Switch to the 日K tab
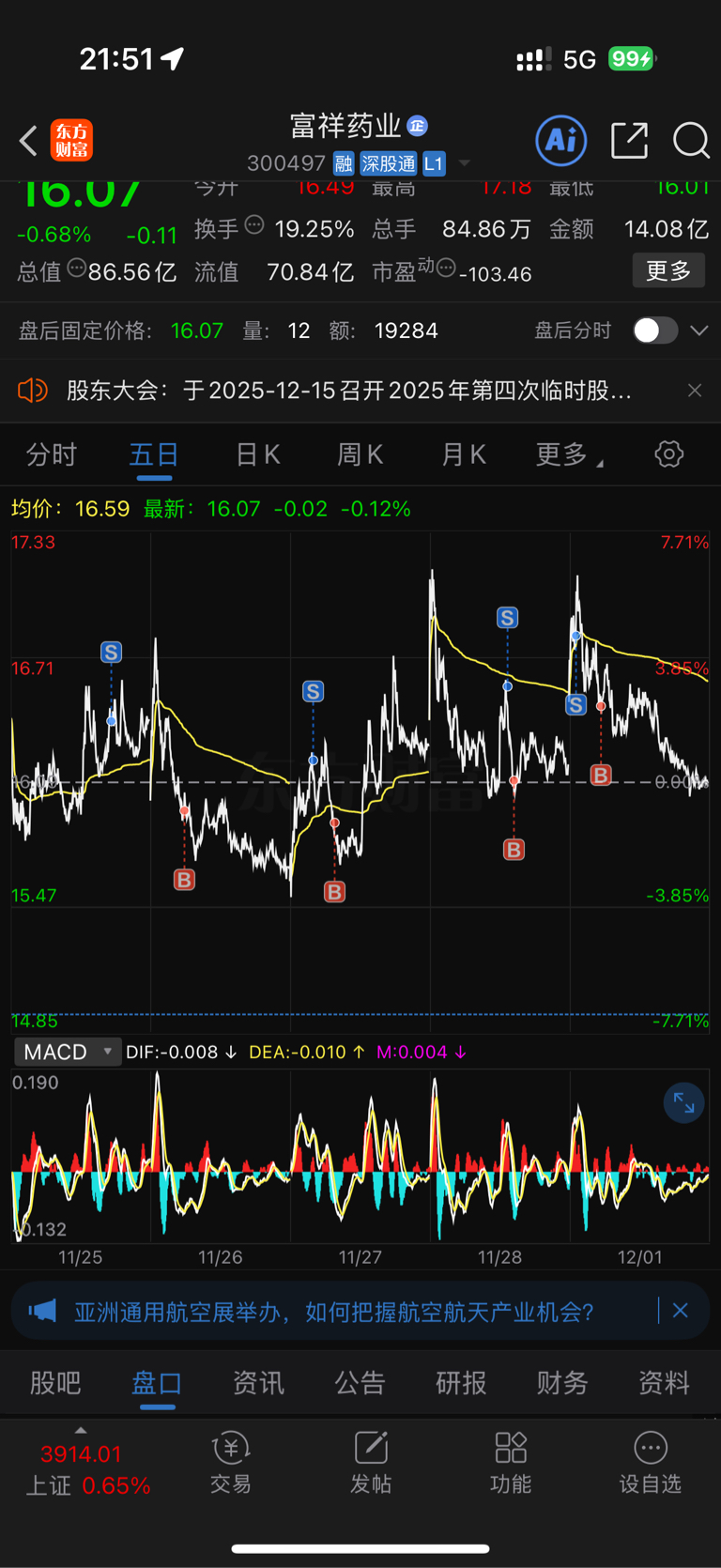 (x=257, y=455)
